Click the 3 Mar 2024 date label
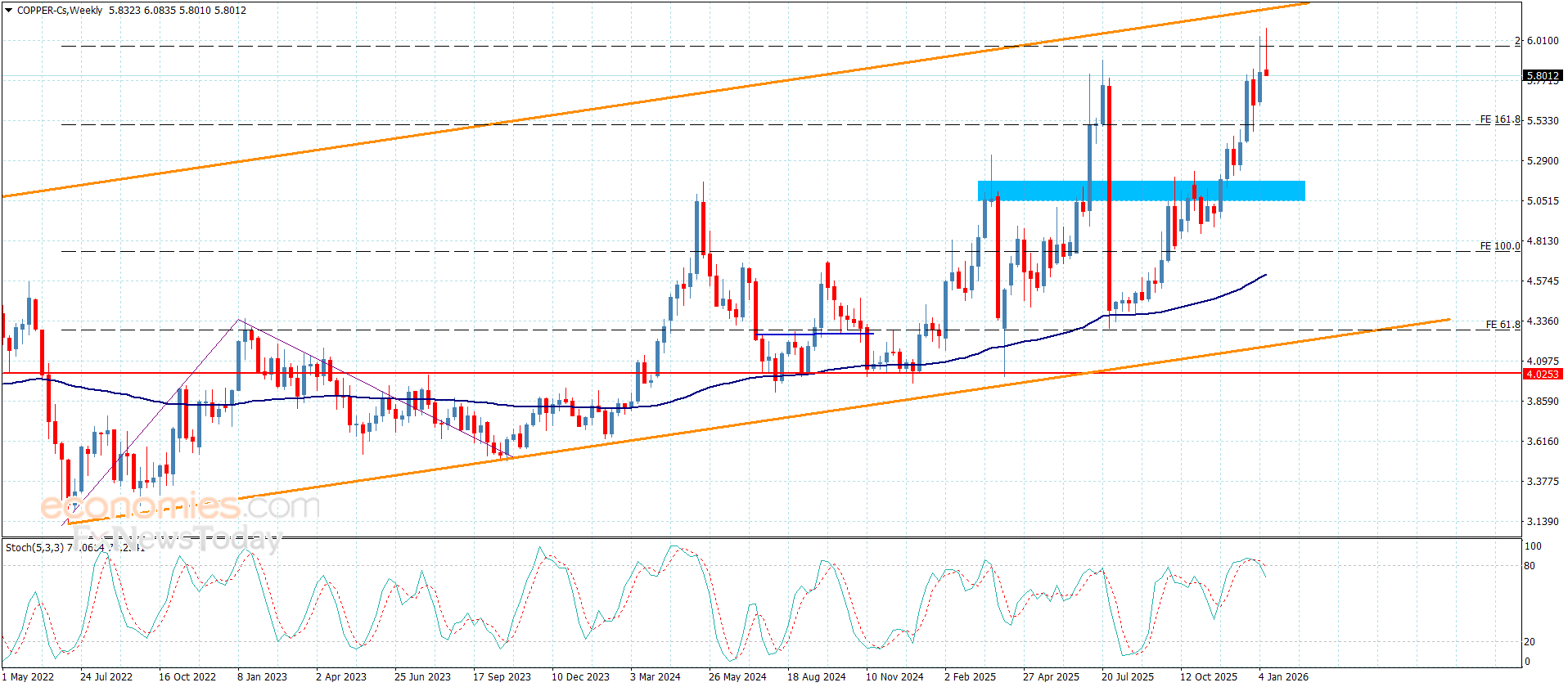This screenshot has height=687, width=1568. (655, 676)
